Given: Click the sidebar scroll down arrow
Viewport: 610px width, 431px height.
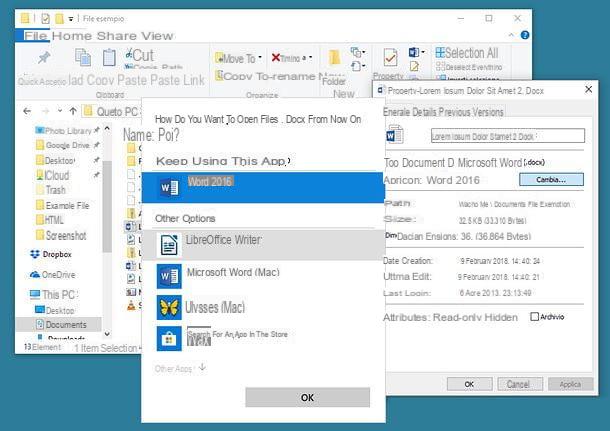Looking at the screenshot, I should coord(107,334).
